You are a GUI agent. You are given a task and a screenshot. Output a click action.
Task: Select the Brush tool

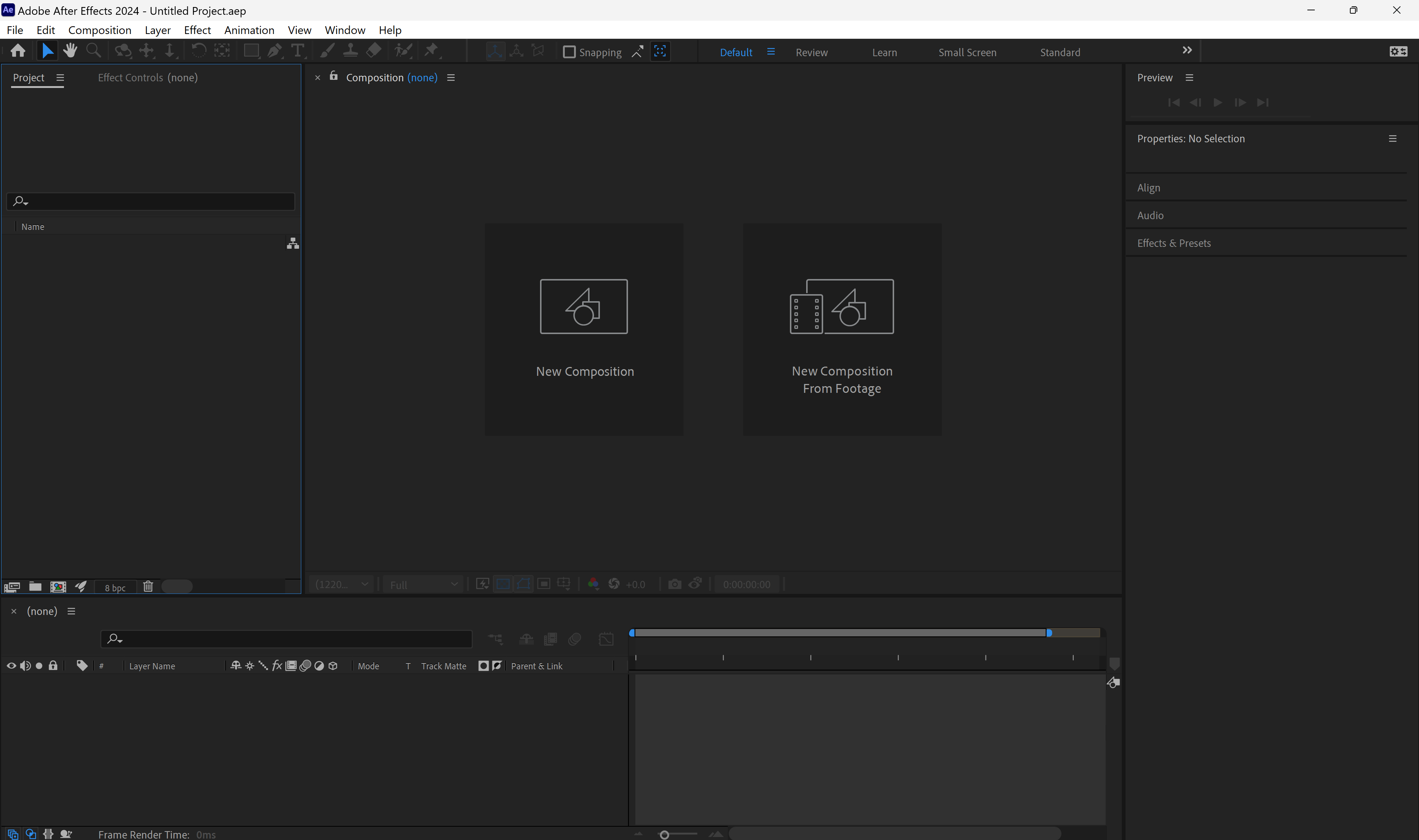pyautogui.click(x=327, y=50)
